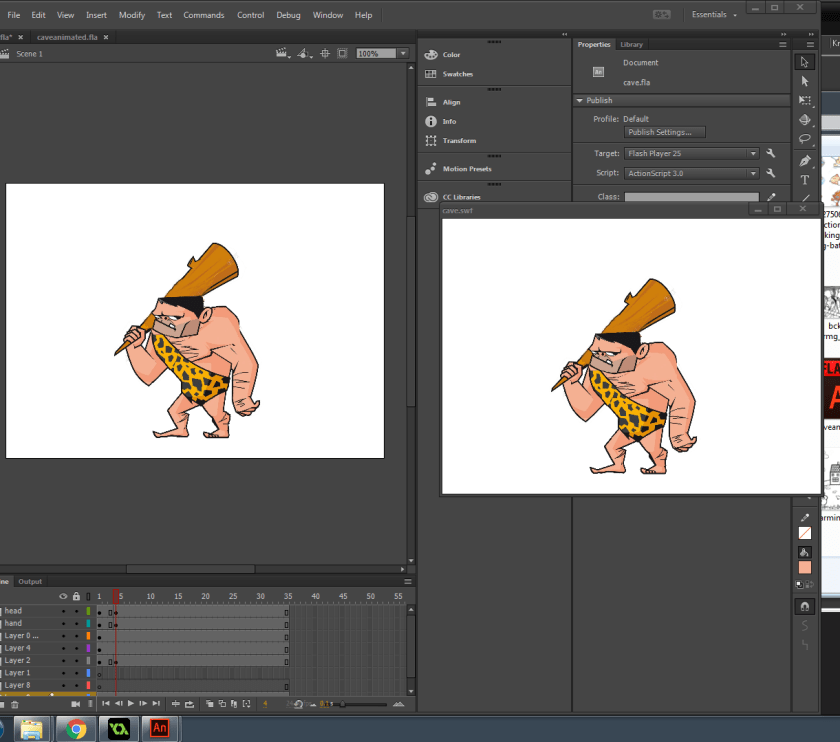
Task: Hide the head layer via eye column
Action: 63,611
